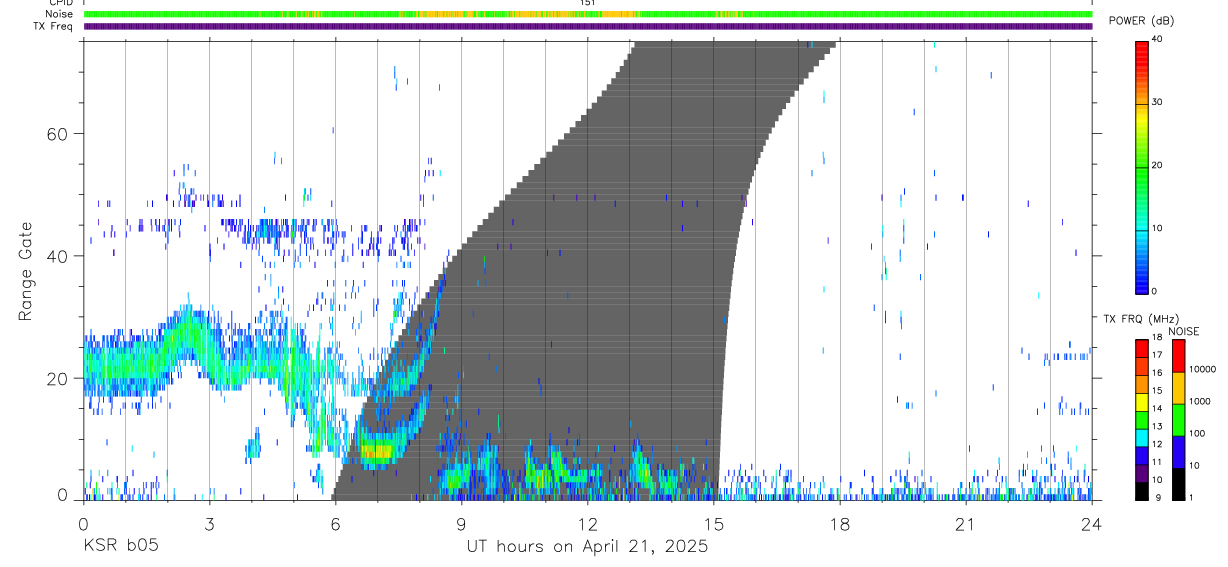1228x567 pixels.
Task: Click the 40 tick on power scale
Action: coord(1159,40)
